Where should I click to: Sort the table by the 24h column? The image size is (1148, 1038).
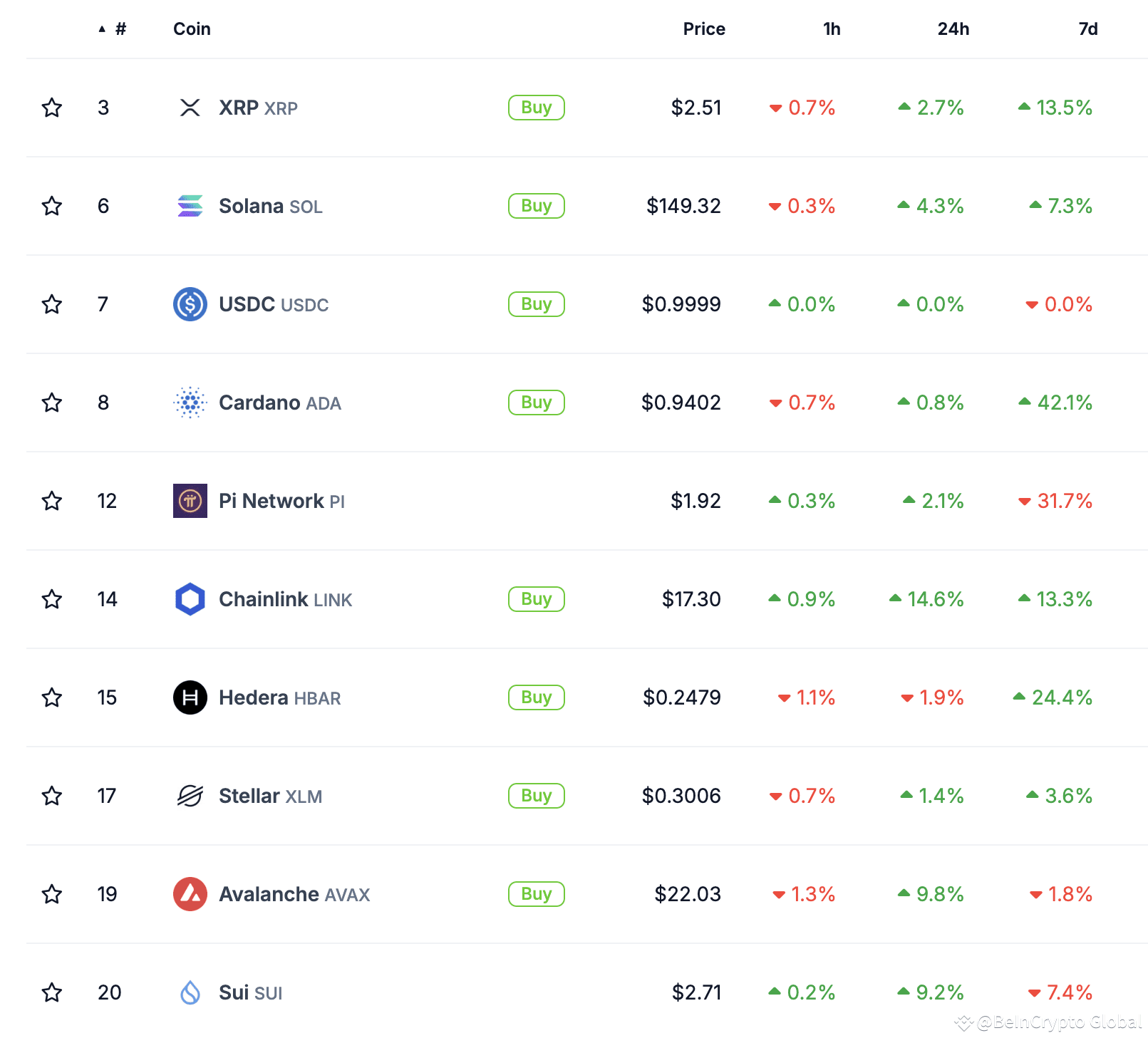click(x=953, y=28)
